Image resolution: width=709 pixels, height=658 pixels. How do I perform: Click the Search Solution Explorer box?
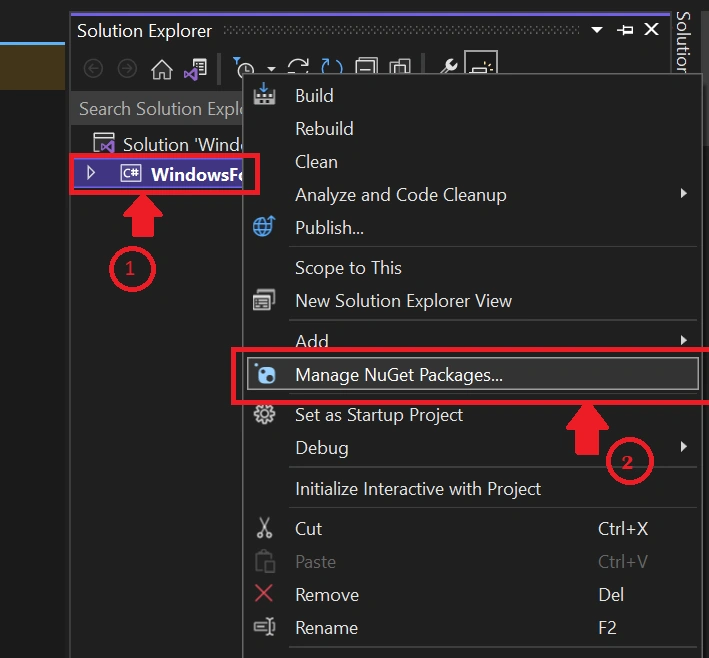pyautogui.click(x=157, y=109)
